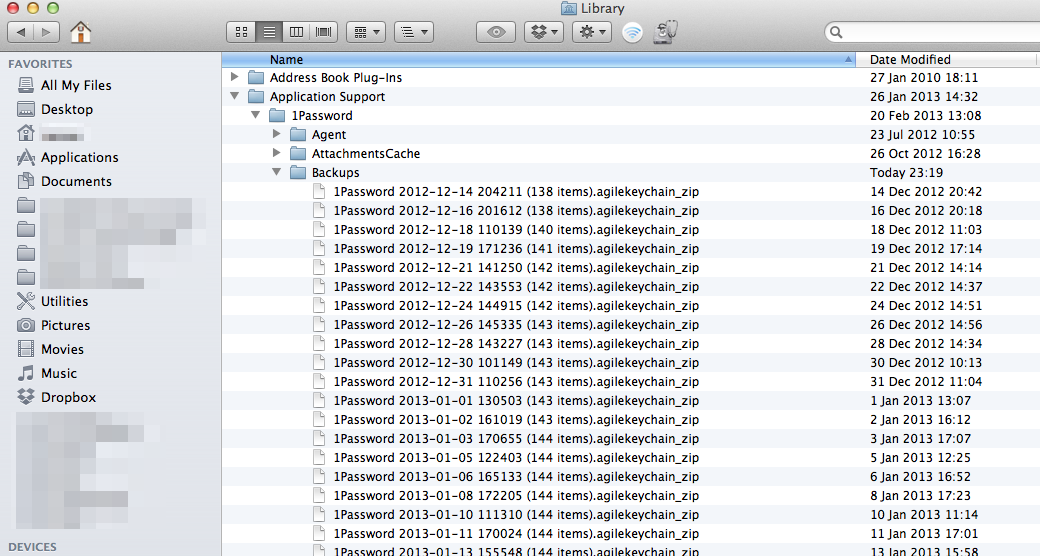Expand the AttachmentsCache folder
This screenshot has height=556, width=1040.
[277, 153]
